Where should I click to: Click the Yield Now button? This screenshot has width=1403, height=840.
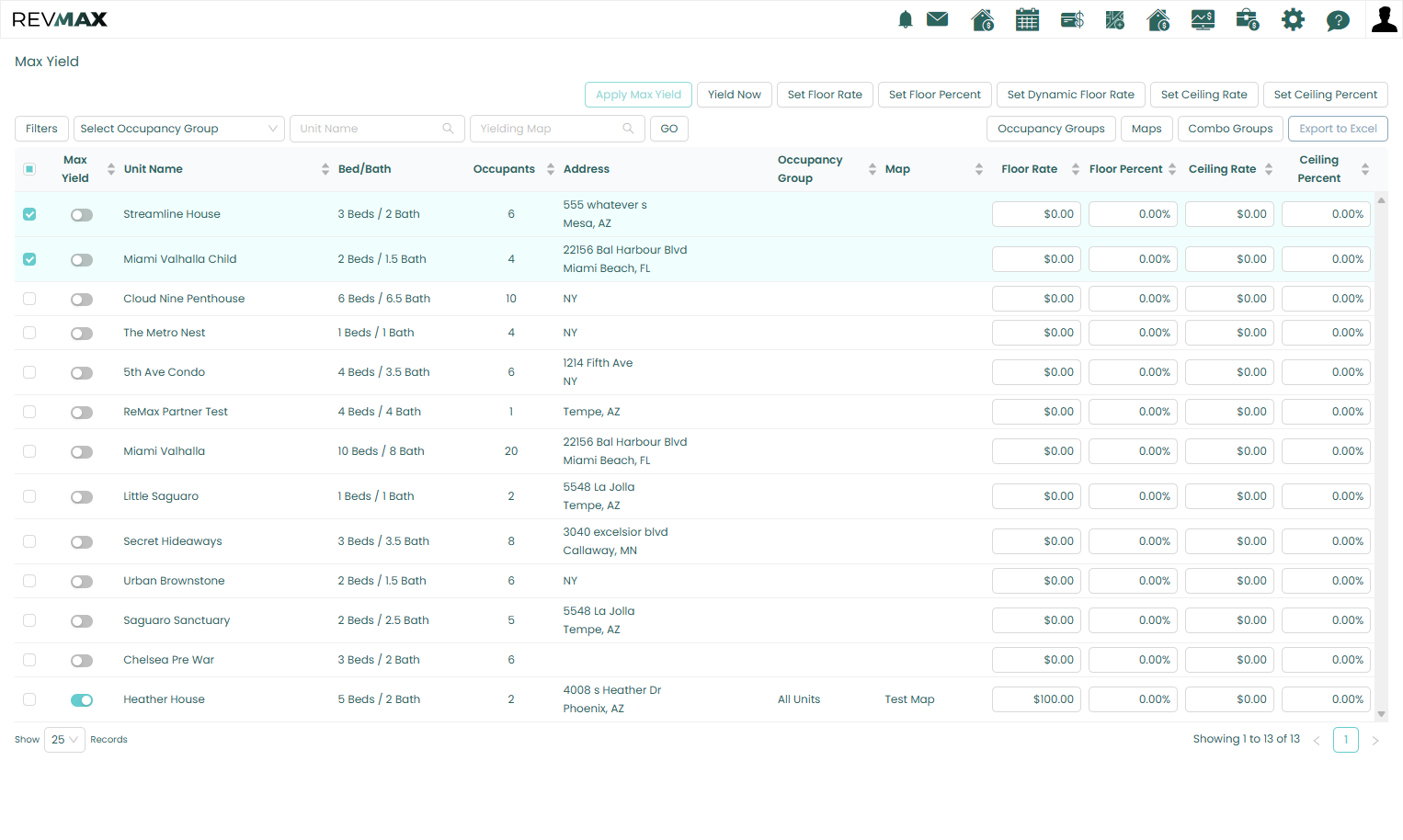tap(735, 95)
